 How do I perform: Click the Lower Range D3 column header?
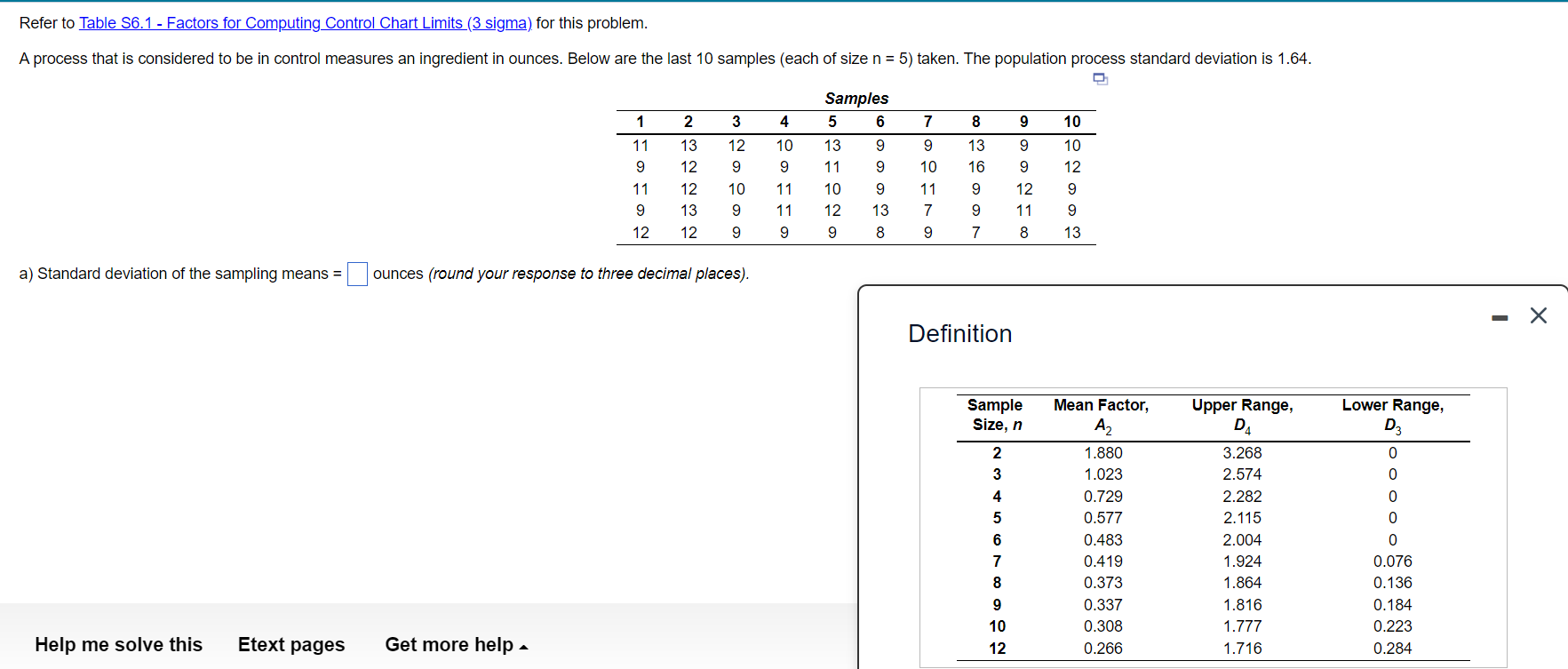[x=1392, y=414]
